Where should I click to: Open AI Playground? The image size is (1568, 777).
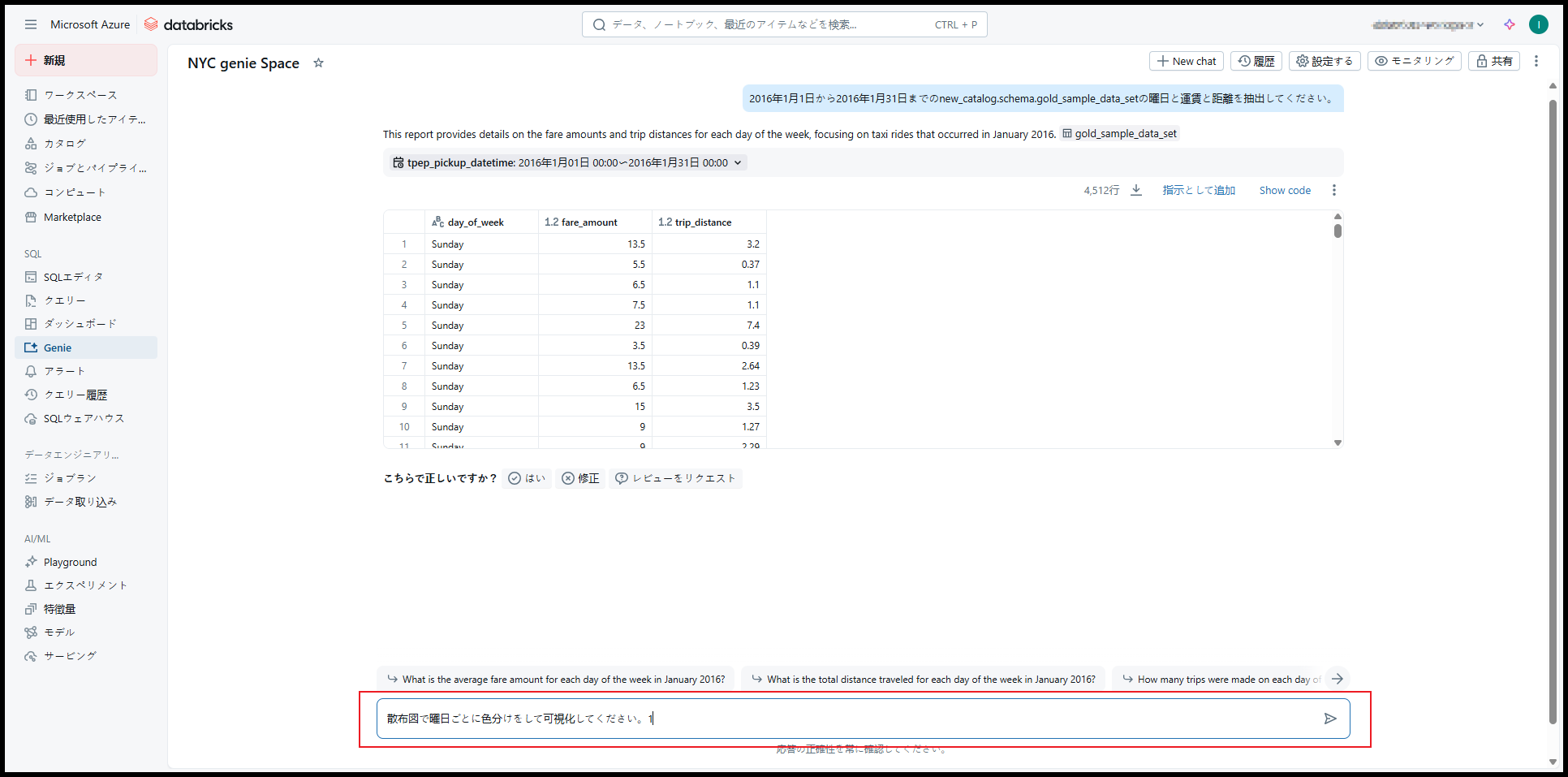point(86,562)
